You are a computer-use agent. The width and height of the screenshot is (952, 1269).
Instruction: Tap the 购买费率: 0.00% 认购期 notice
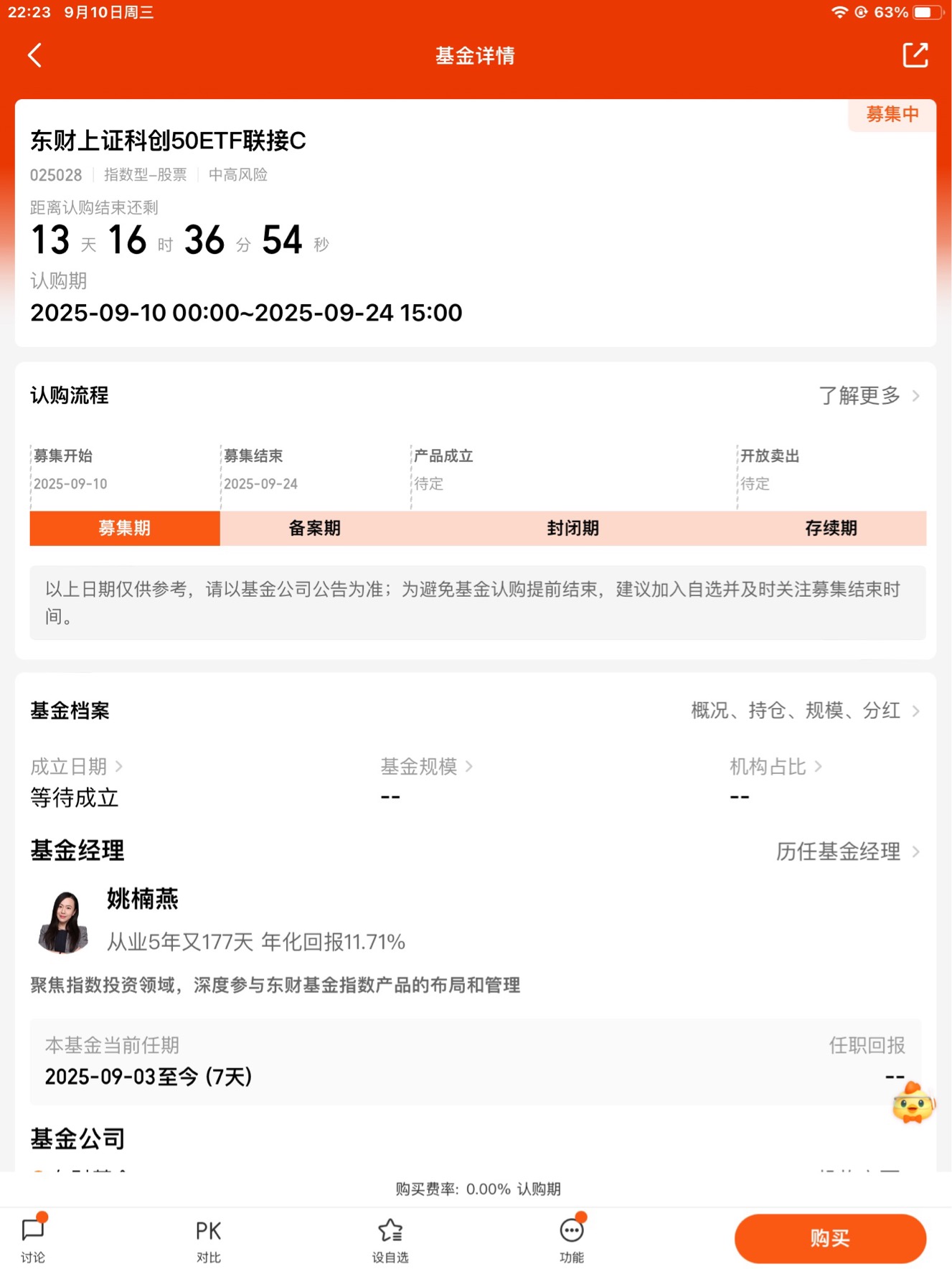tap(478, 1189)
